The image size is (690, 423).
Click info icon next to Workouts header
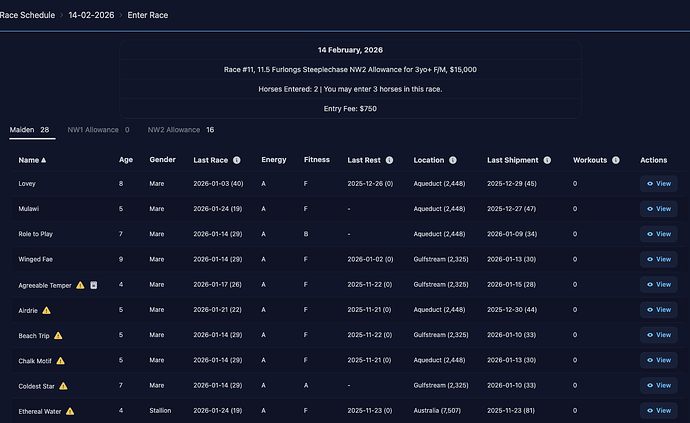pyautogui.click(x=613, y=160)
